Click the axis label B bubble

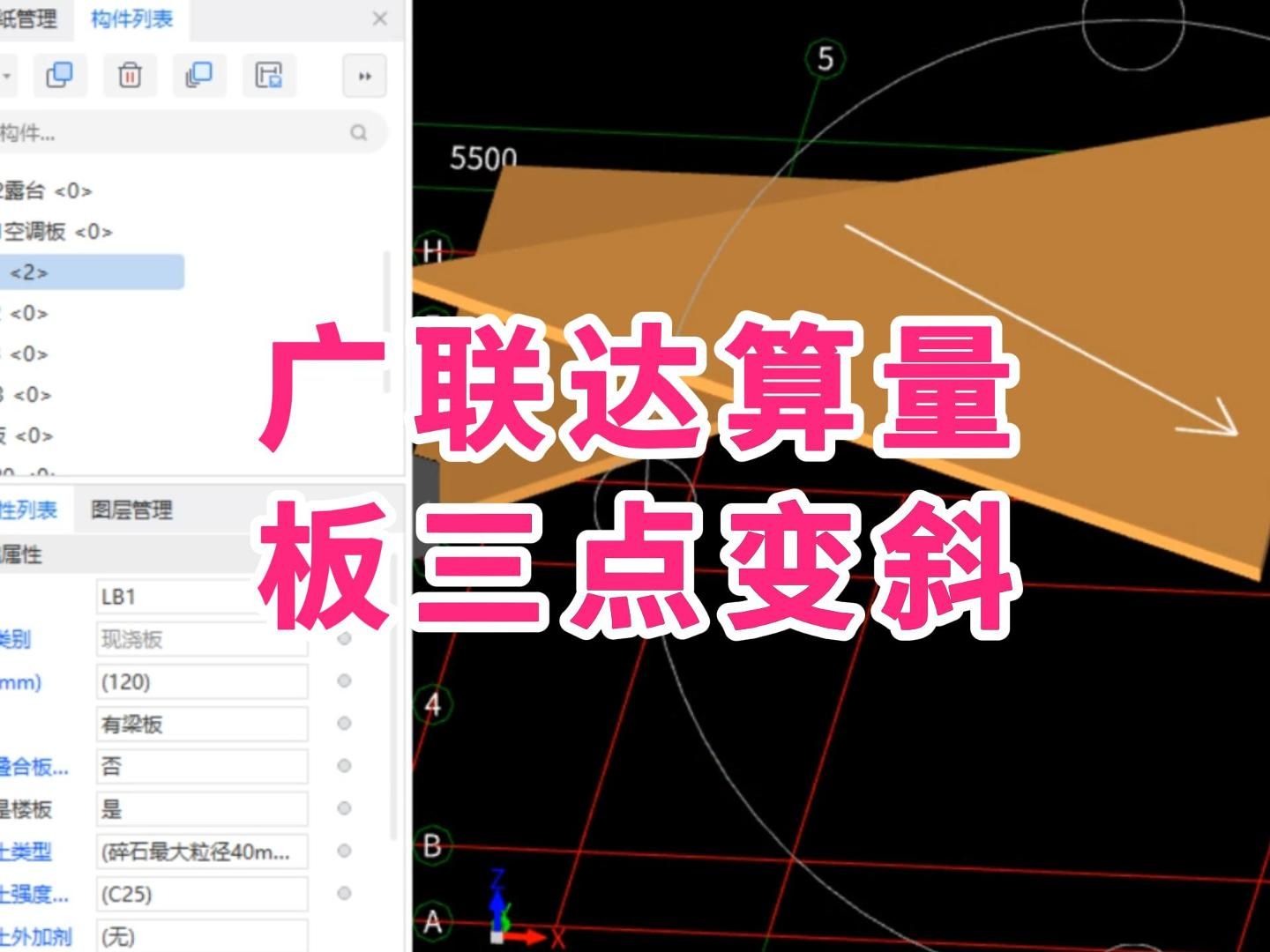(x=432, y=845)
